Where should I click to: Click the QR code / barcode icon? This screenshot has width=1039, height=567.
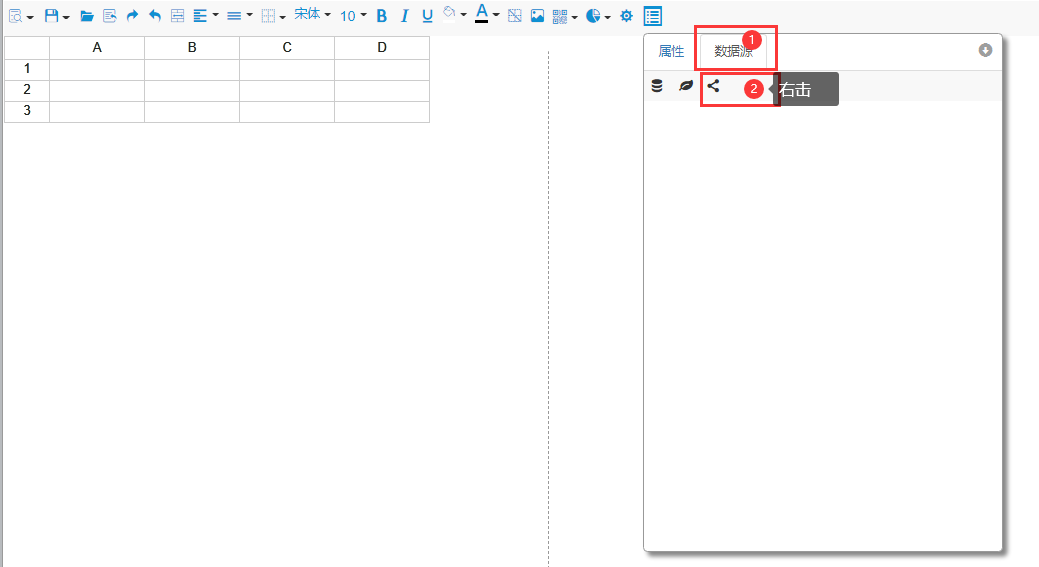560,16
